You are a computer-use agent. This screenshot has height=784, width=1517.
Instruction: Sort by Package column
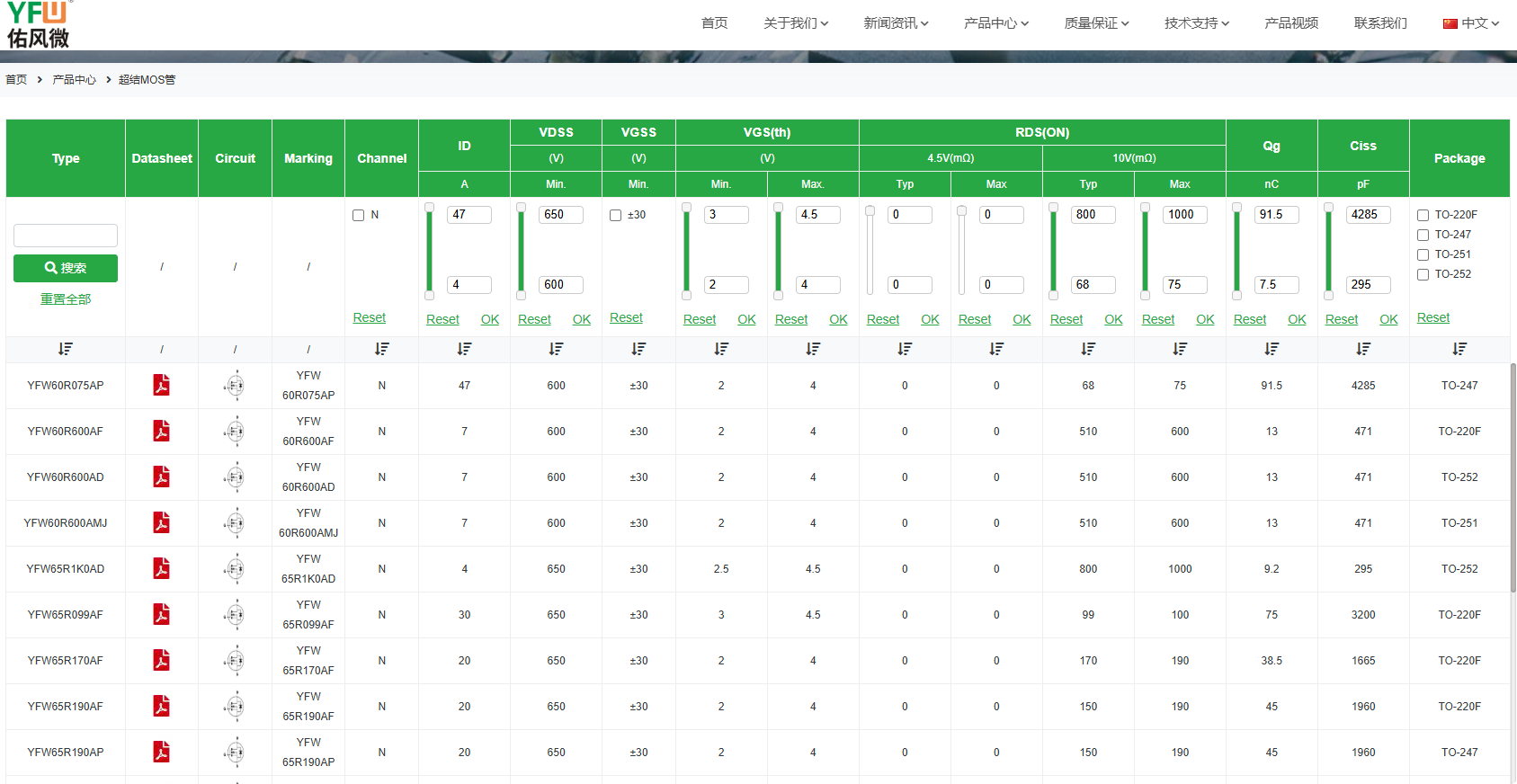point(1459,349)
